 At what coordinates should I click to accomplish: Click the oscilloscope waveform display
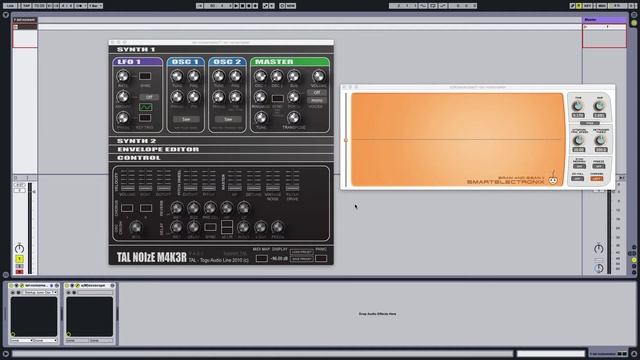click(458, 140)
